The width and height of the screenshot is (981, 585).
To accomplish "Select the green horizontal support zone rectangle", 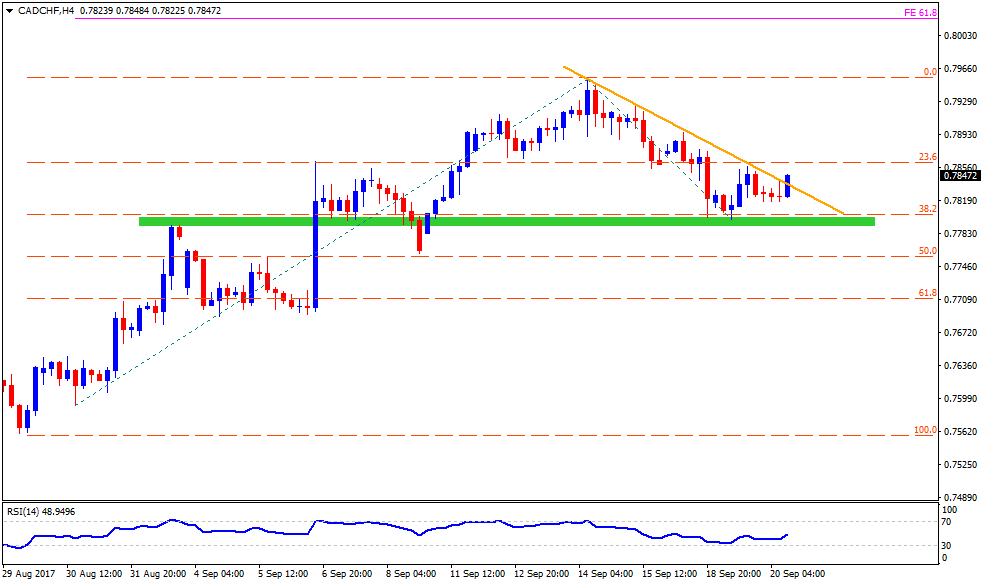I will tap(506, 221).
